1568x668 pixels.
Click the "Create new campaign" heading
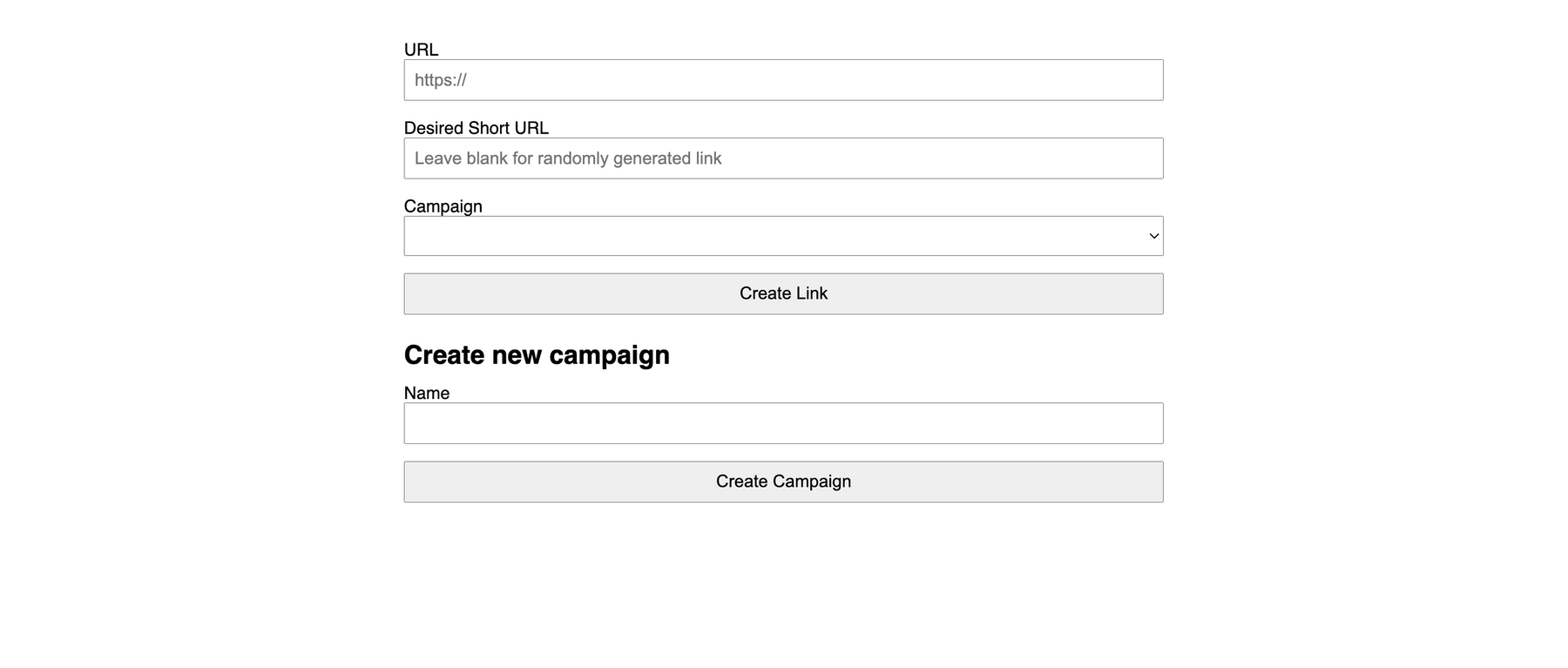point(537,355)
